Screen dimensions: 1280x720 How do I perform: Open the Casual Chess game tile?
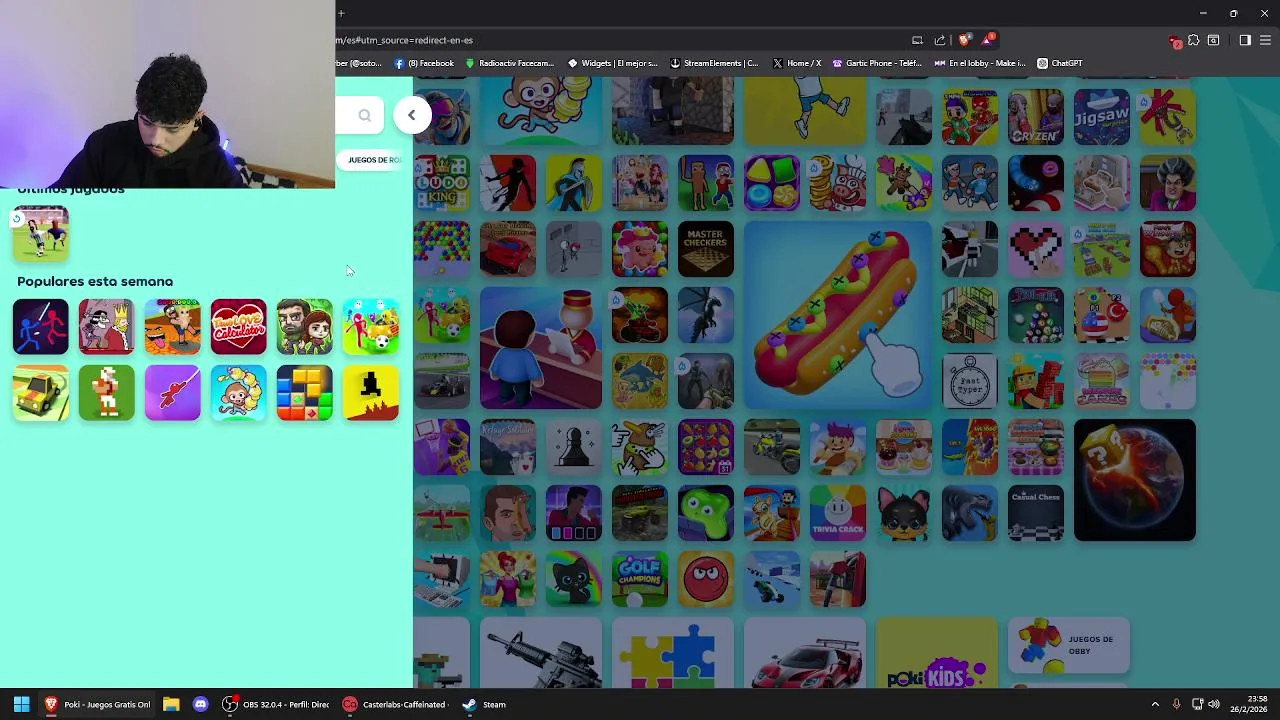1035,513
